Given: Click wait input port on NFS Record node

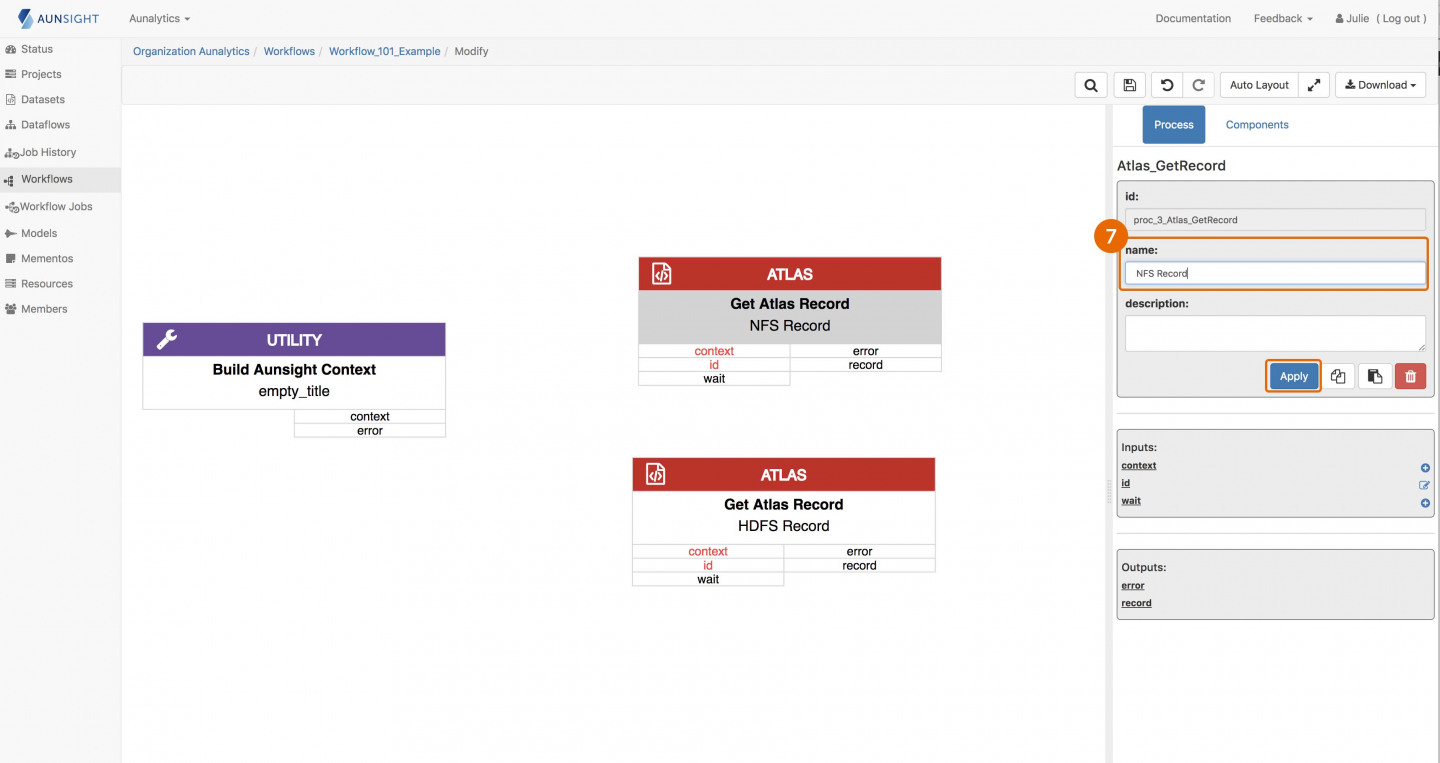Looking at the screenshot, I should pyautogui.click(x=714, y=379).
